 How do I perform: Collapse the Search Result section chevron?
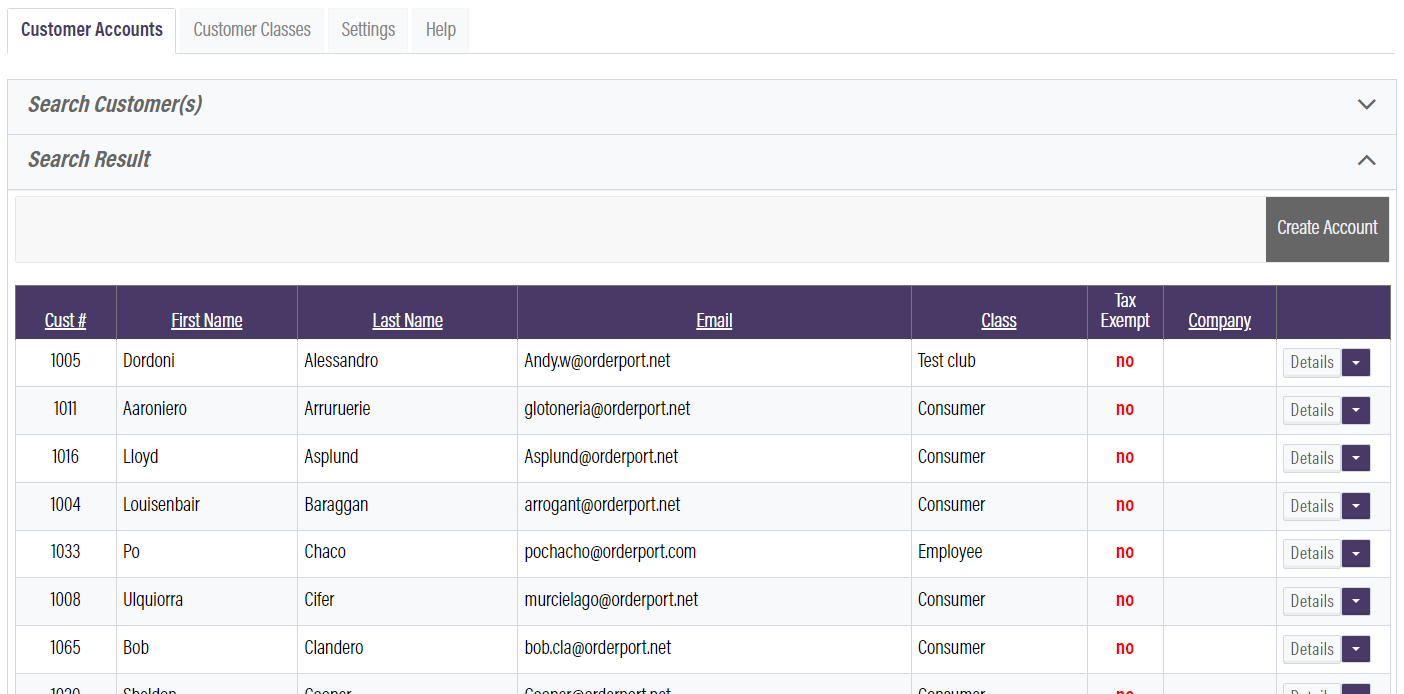pyautogui.click(x=1366, y=159)
